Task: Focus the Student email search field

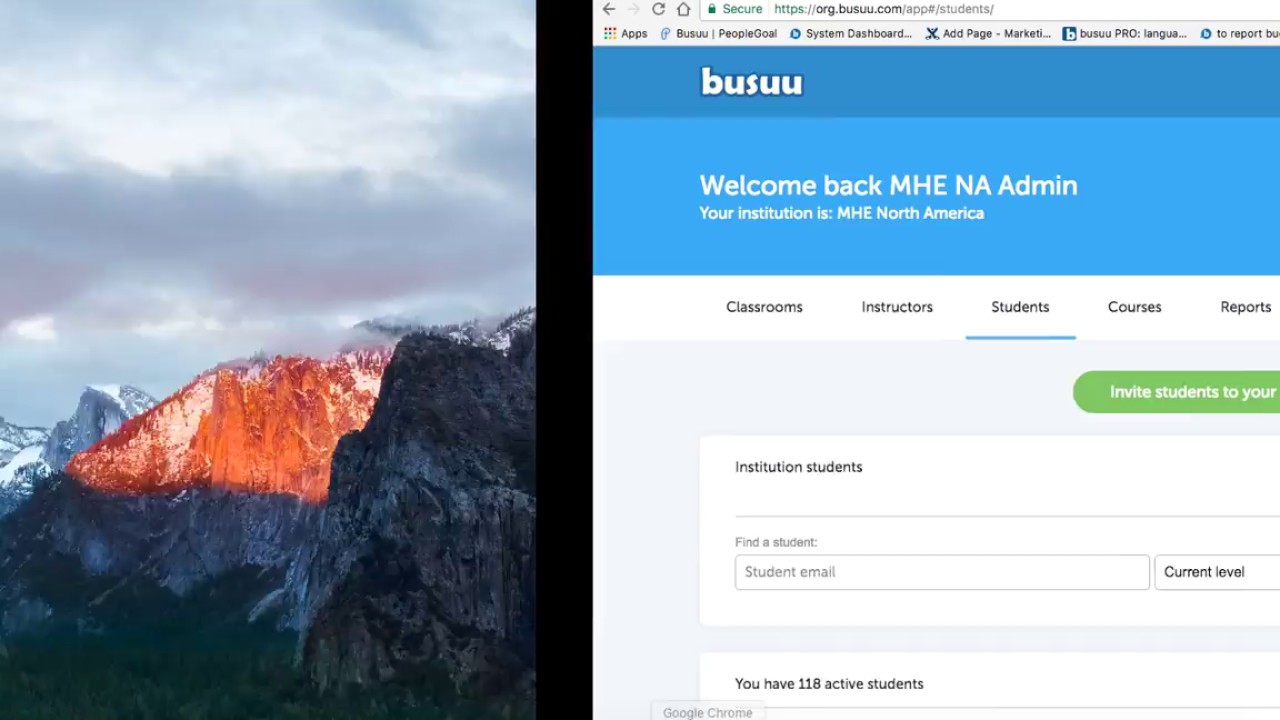Action: coord(942,572)
